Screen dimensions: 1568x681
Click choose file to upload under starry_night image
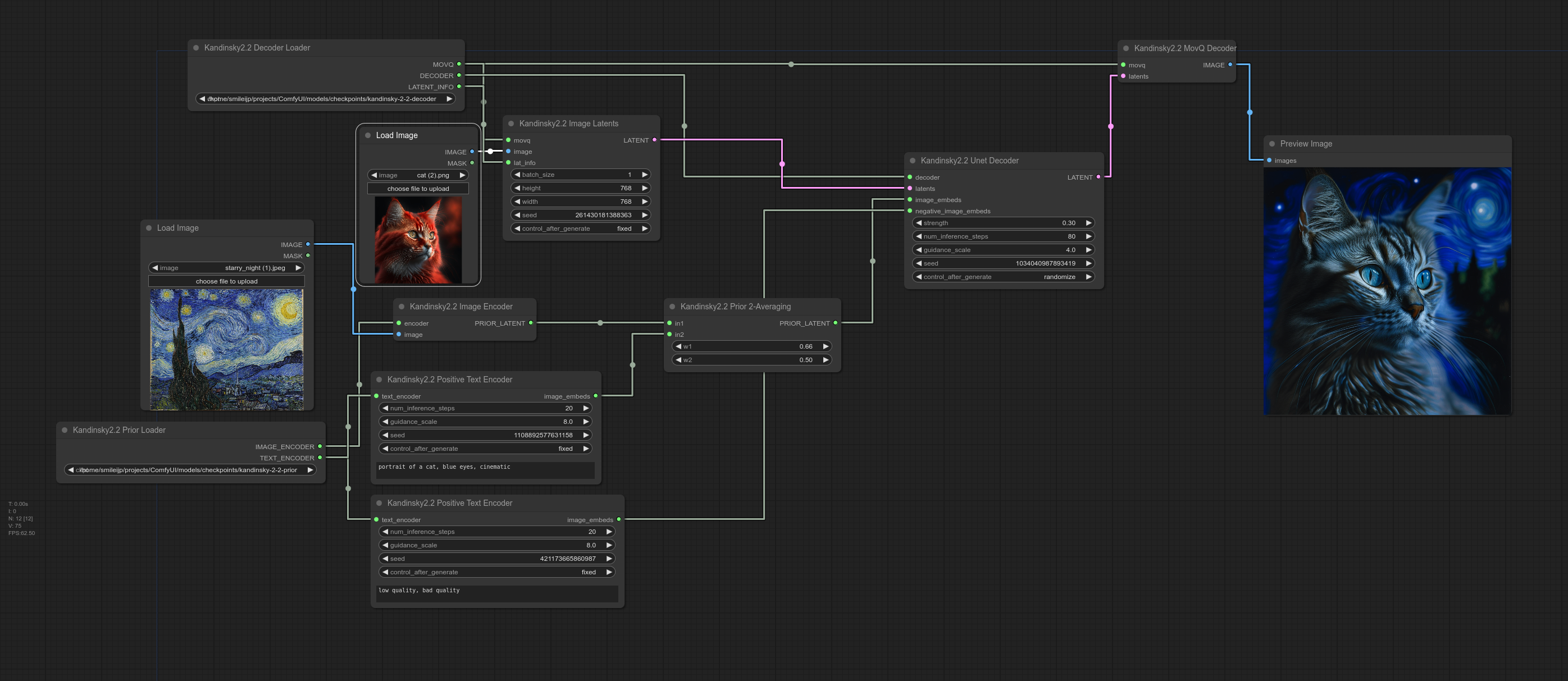tap(226, 281)
